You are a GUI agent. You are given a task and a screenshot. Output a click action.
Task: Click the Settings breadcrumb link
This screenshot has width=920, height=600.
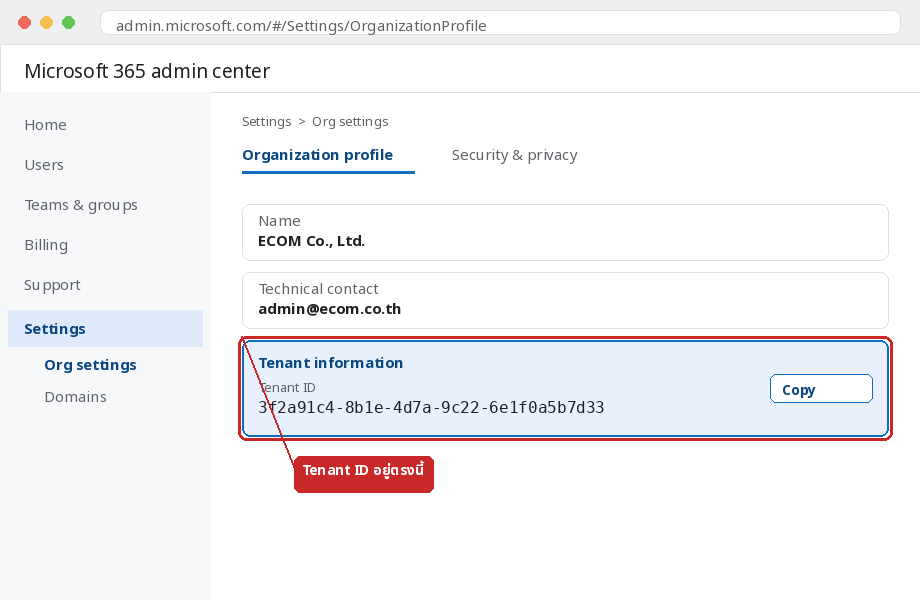(x=266, y=121)
